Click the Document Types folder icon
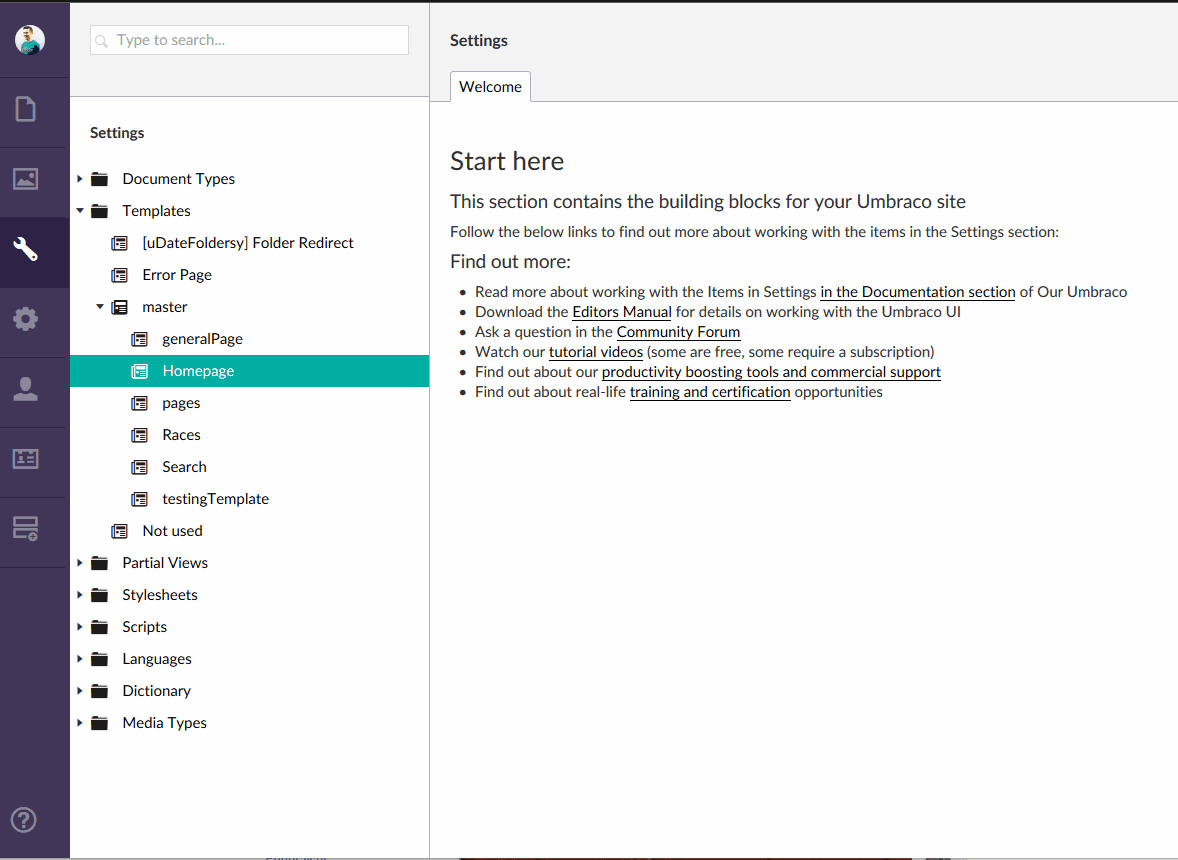 click(99, 179)
